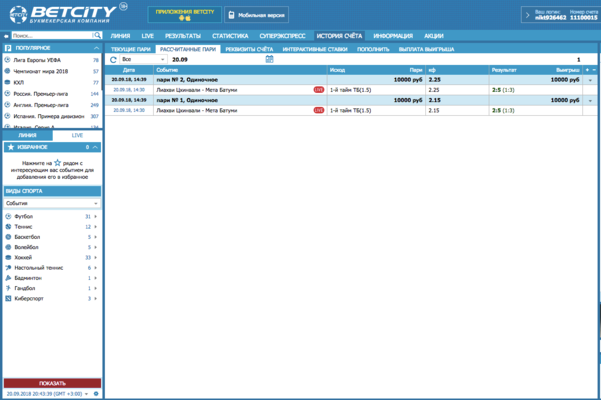Click the Tennis sport icon

pos(9,227)
